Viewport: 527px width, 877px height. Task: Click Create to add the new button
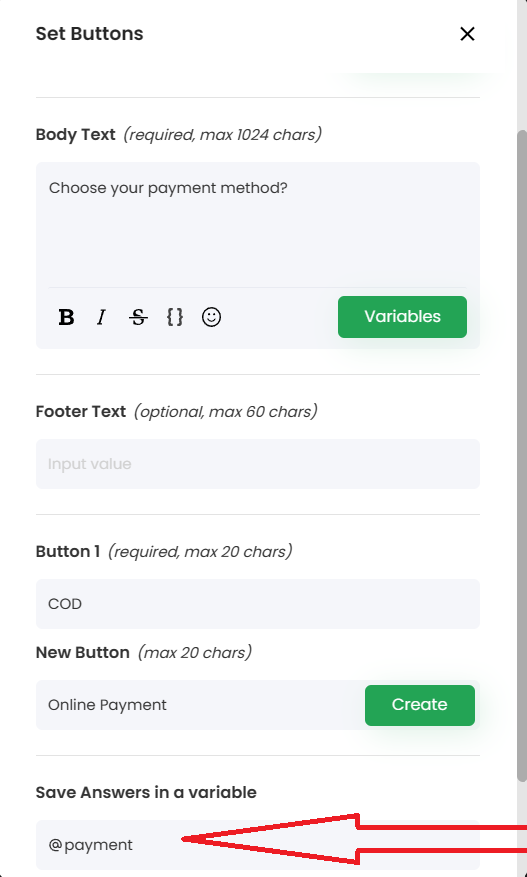420,705
